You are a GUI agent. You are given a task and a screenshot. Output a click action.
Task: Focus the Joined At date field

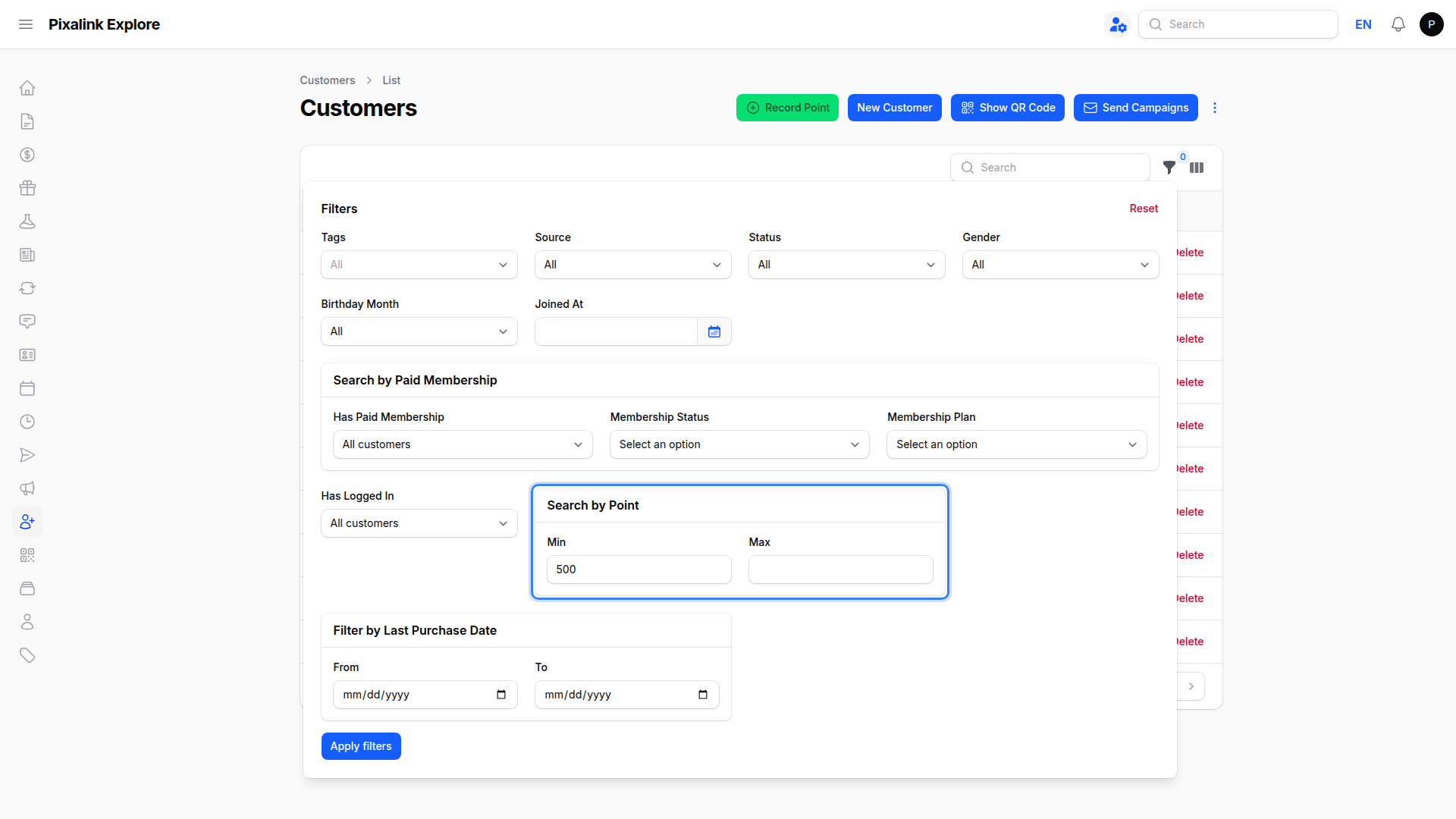coord(616,331)
